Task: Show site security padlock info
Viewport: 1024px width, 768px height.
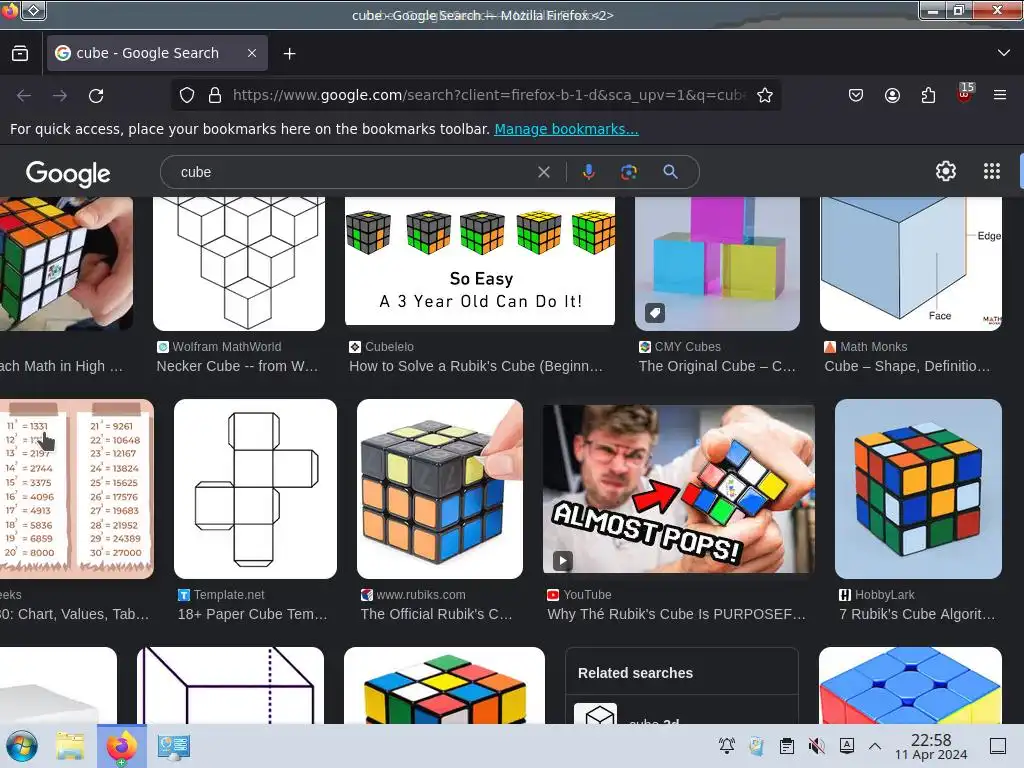Action: 215,95
